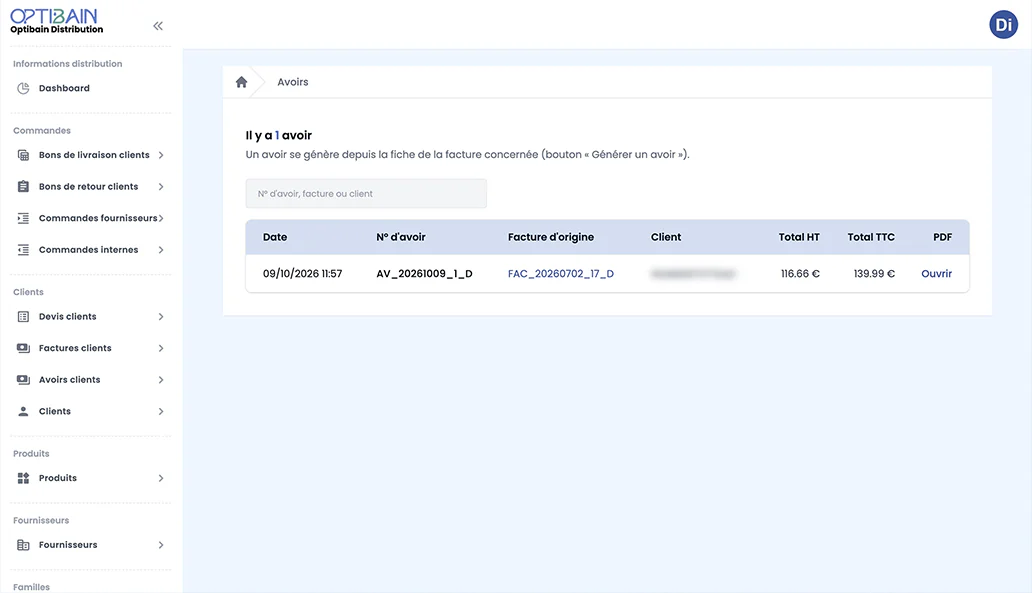The image size is (1032, 593).
Task: Click the blurred client name cell
Action: tap(693, 274)
